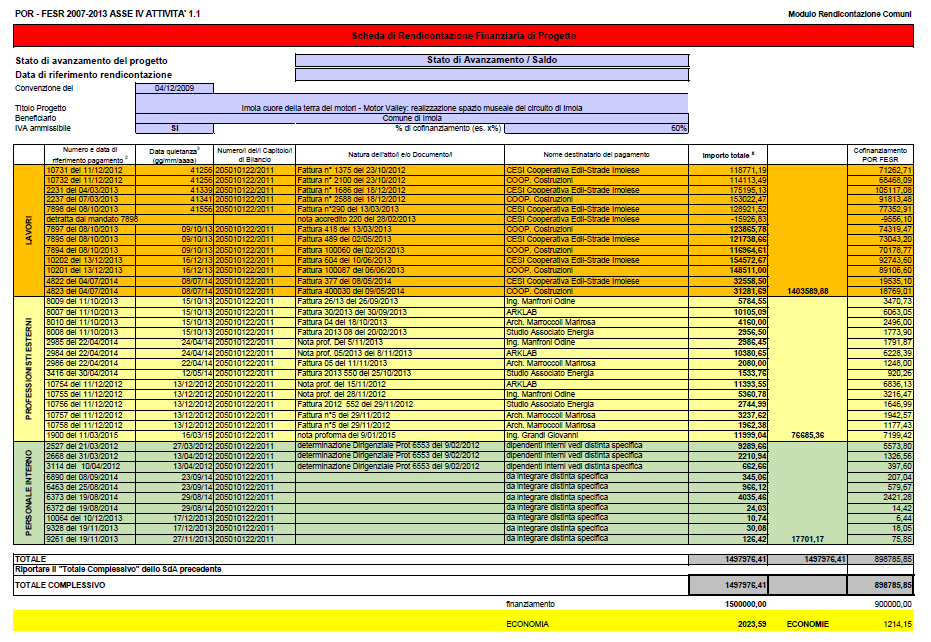Select 'Fattura 26/13 del 26/09/2013' cell
The width and height of the screenshot is (931, 642).
(x=400, y=302)
